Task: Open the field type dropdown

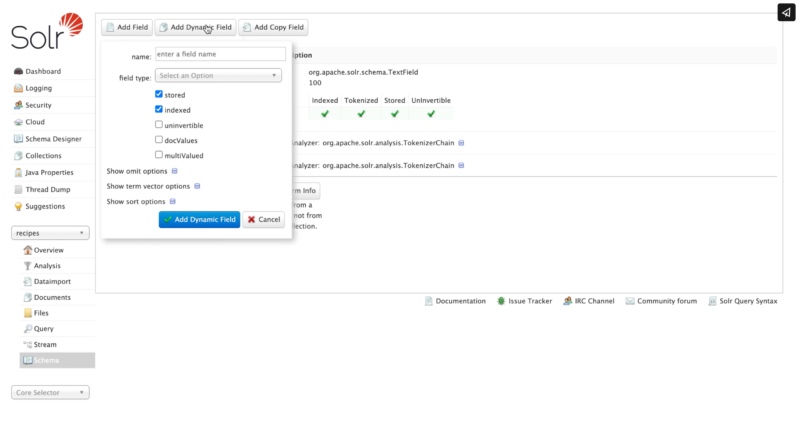Action: tap(218, 76)
